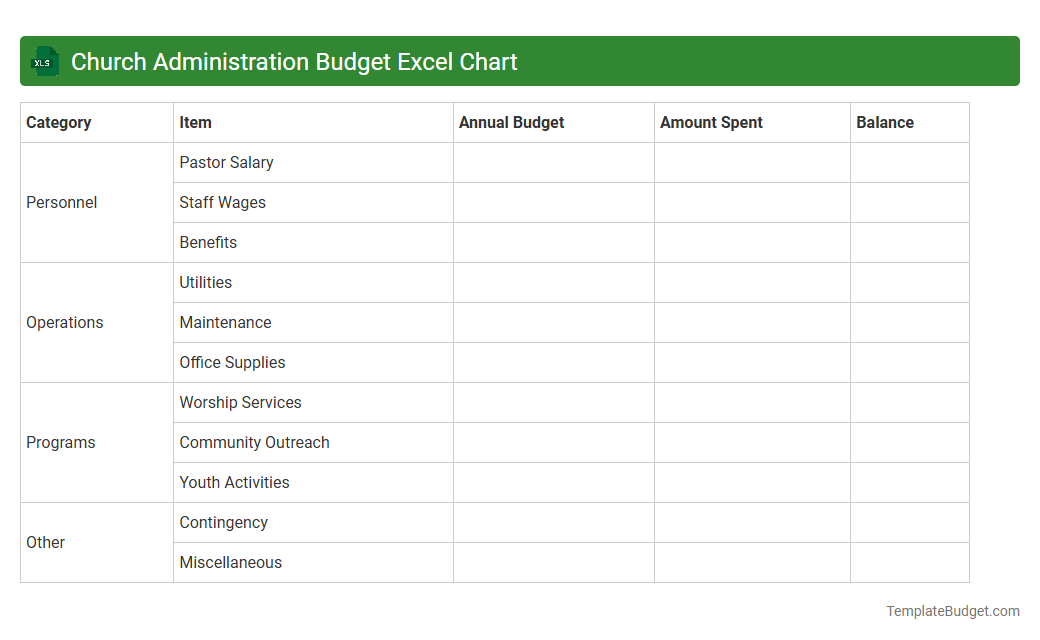Select the Operations category label
The width and height of the screenshot is (1040, 640).
[65, 322]
